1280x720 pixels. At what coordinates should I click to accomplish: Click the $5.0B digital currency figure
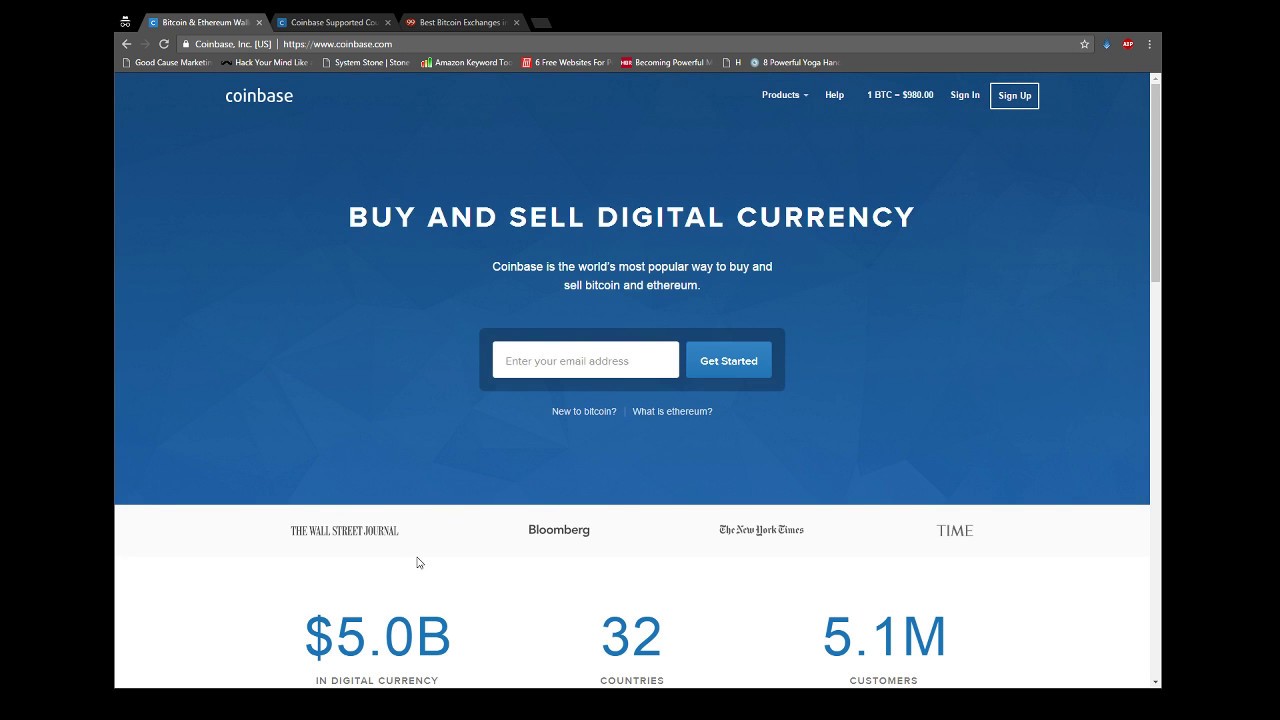point(377,636)
